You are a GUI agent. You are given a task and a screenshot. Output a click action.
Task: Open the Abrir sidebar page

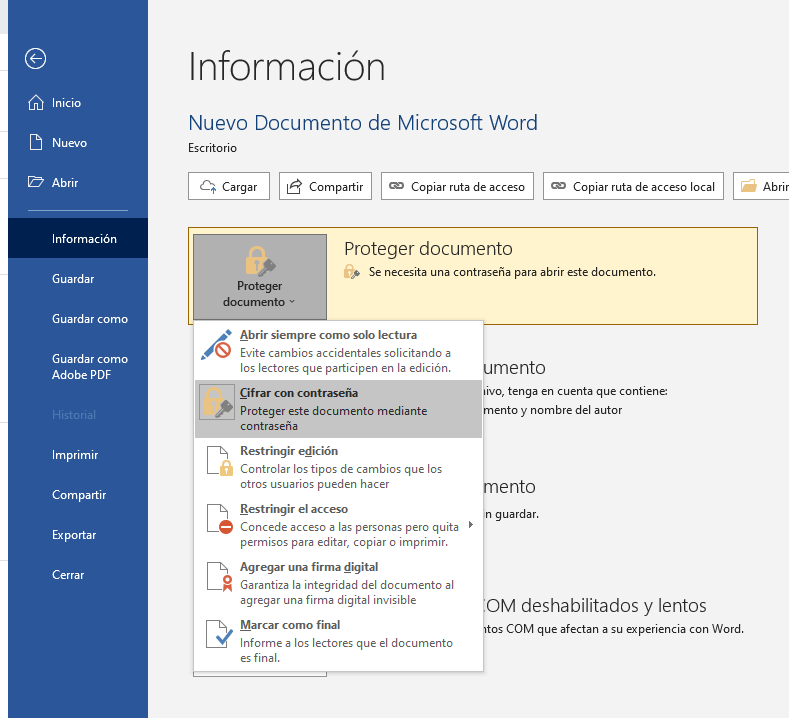[78, 182]
